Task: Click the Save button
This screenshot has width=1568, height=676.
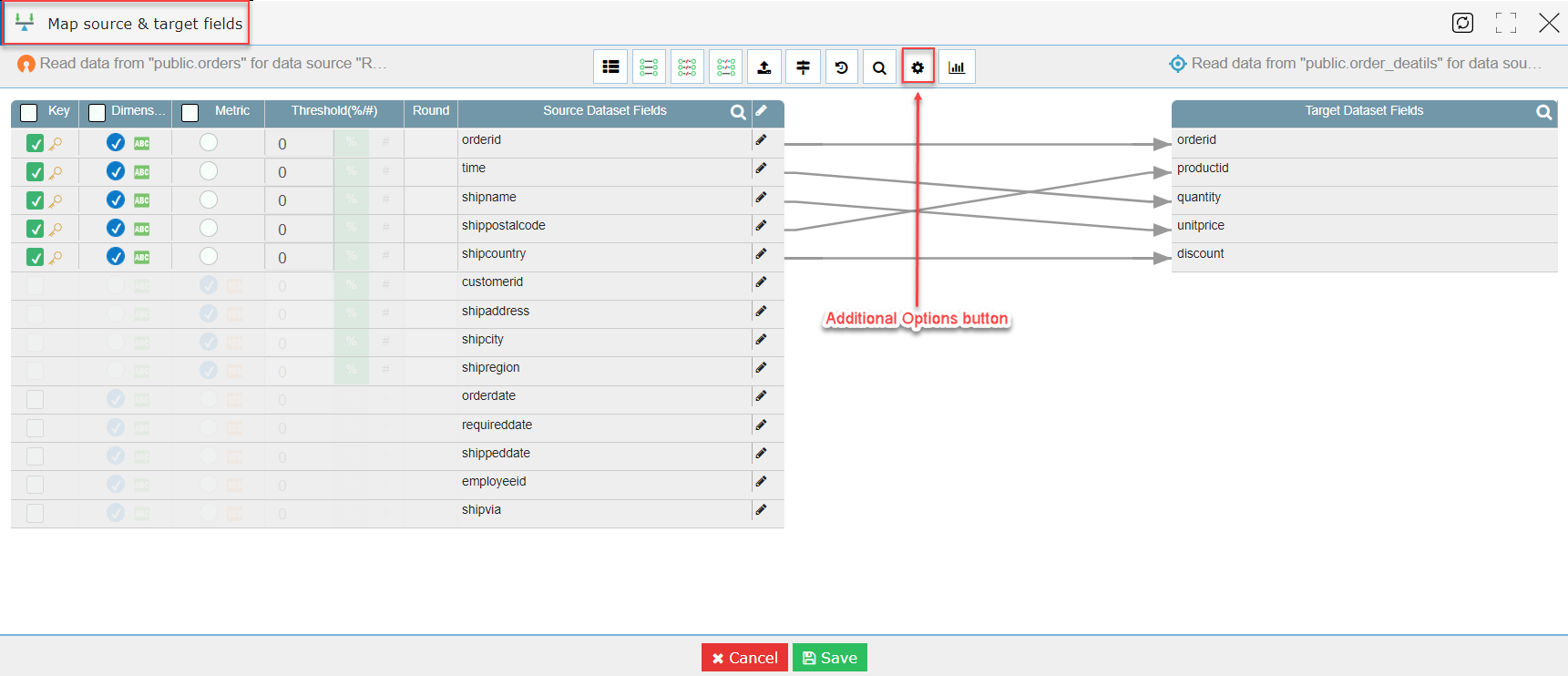Action: point(830,658)
